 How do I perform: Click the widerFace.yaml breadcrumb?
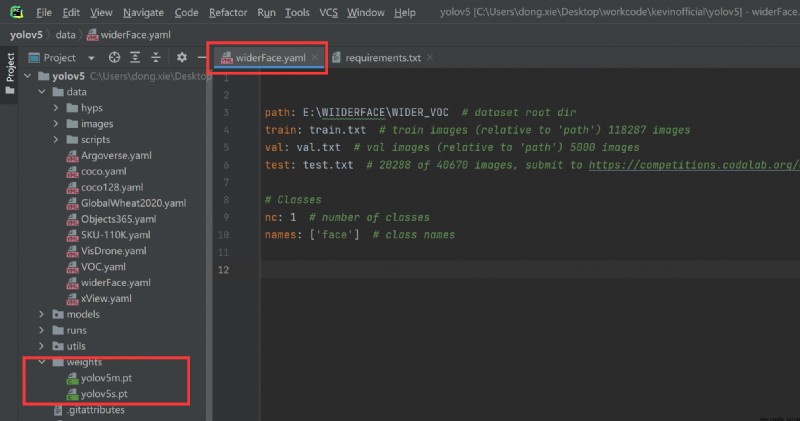coord(129,35)
